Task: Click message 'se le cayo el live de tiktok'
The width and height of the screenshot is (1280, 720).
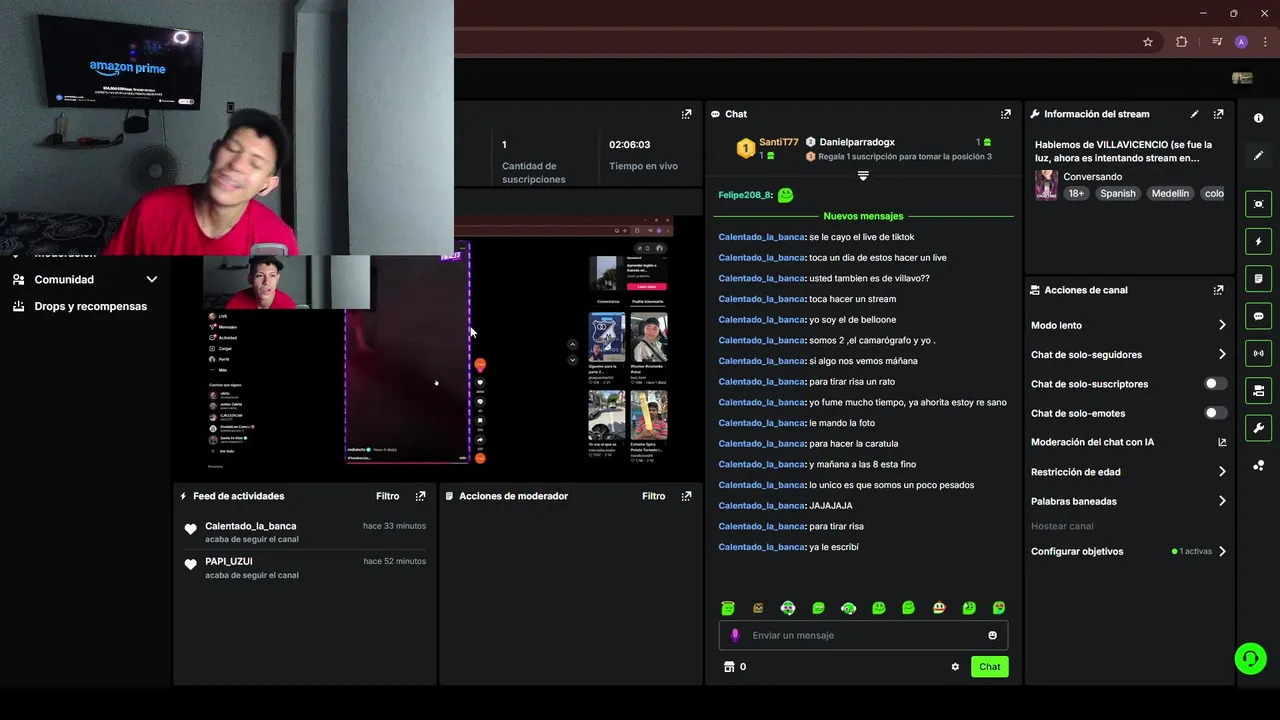Action: point(862,237)
